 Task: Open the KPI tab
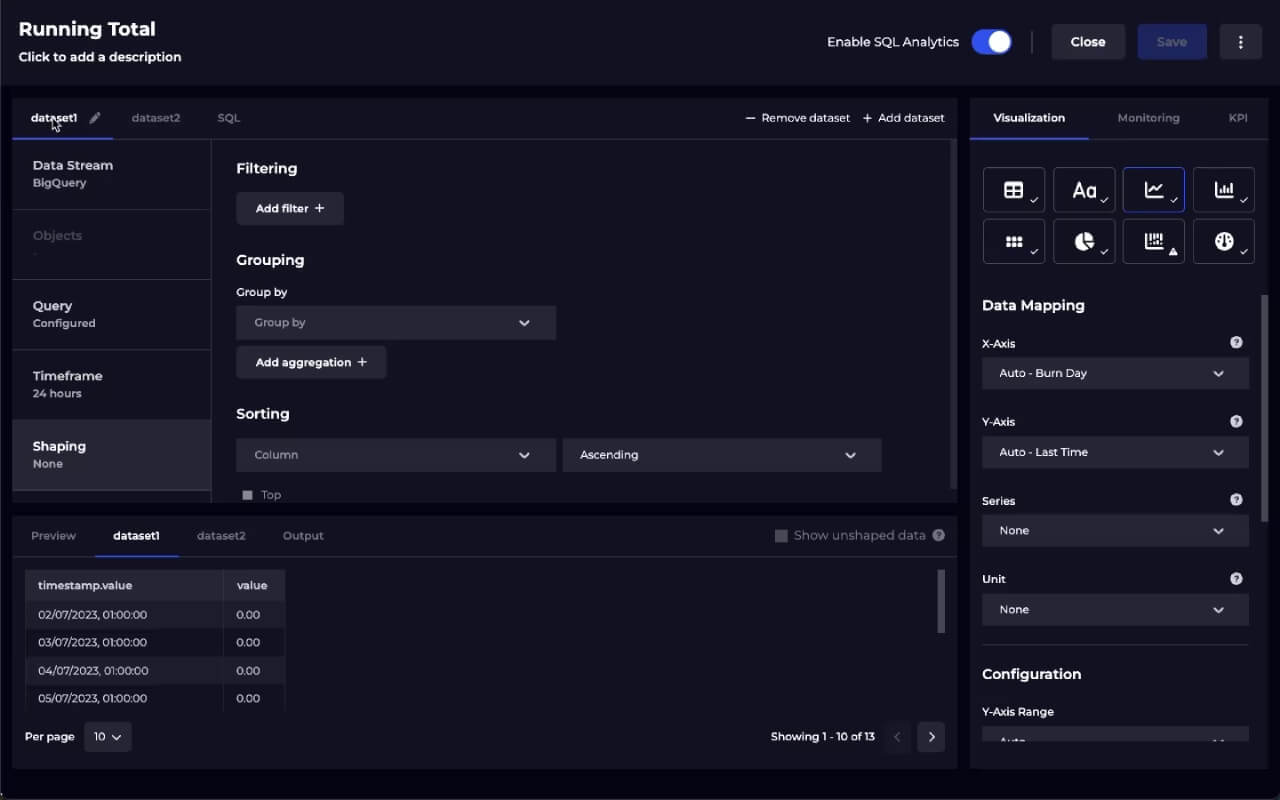pos(1238,118)
